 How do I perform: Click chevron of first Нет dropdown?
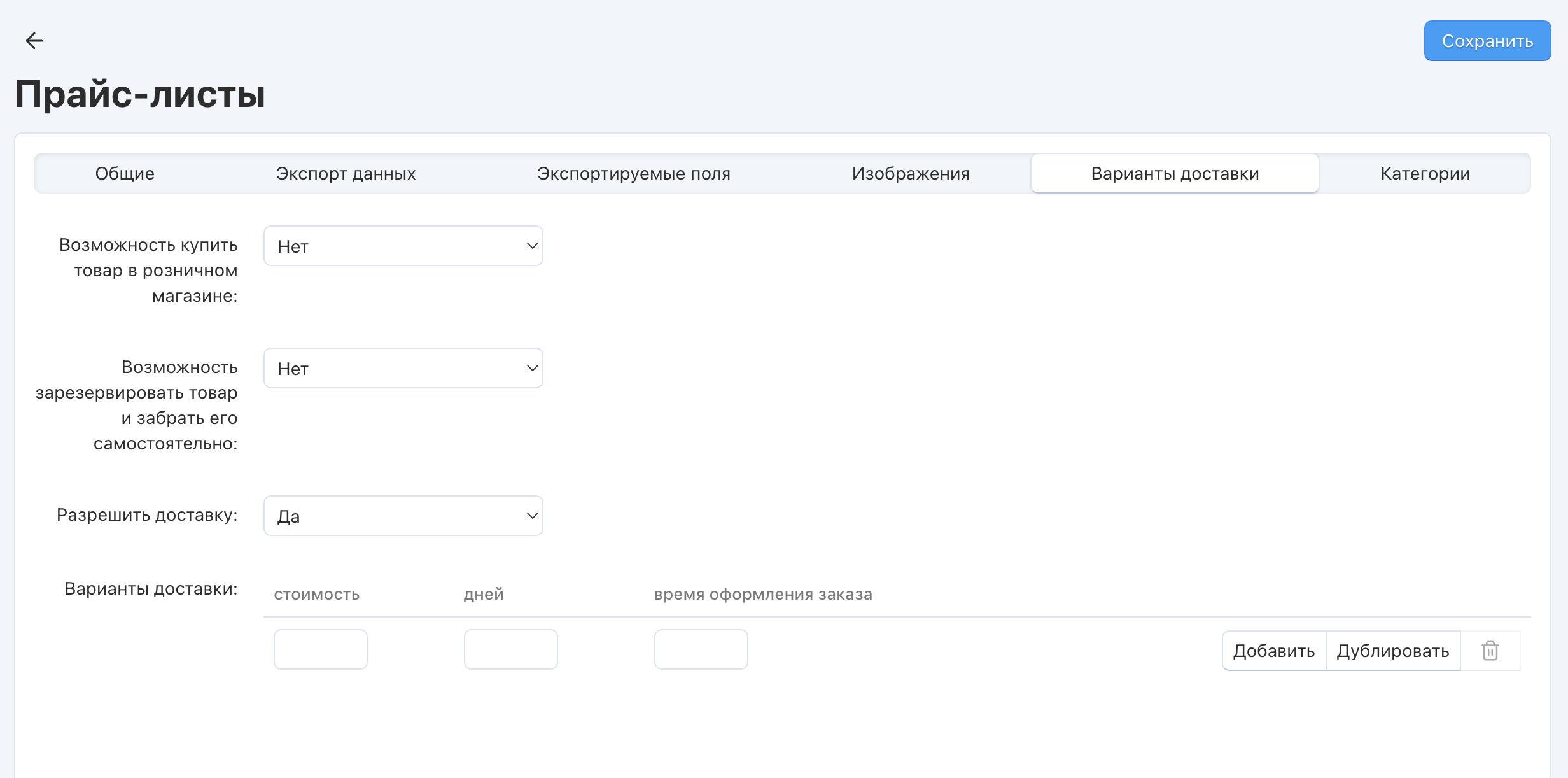click(x=532, y=246)
